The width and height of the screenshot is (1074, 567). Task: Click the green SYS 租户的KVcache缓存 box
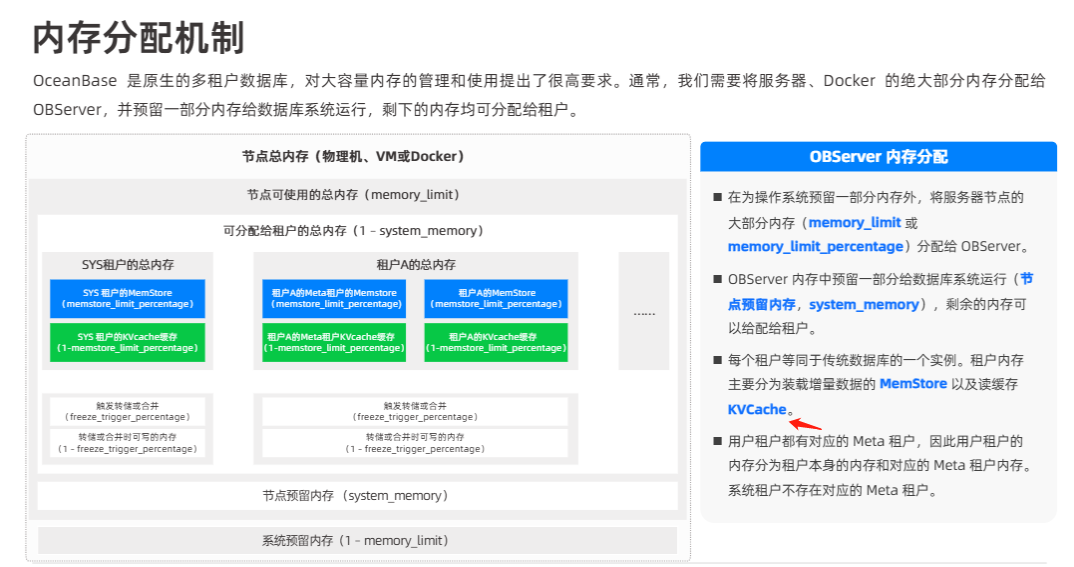coord(127,342)
